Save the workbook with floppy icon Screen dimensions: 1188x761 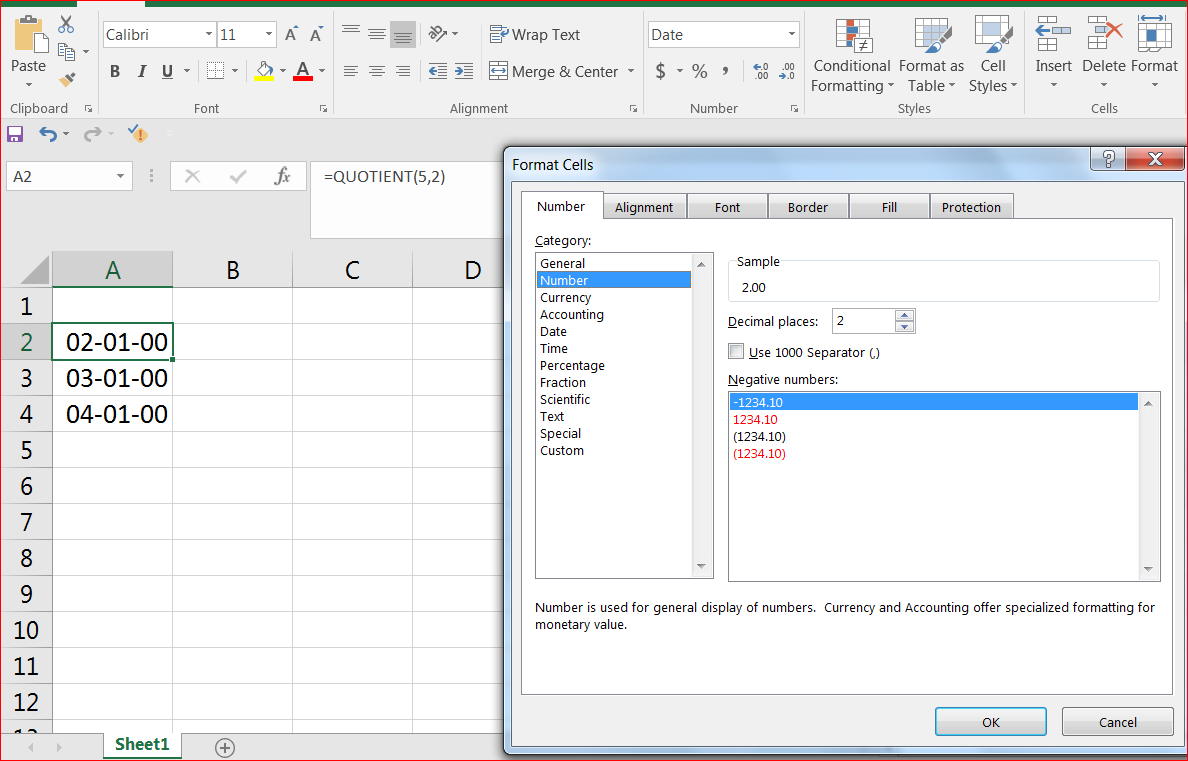[x=15, y=134]
